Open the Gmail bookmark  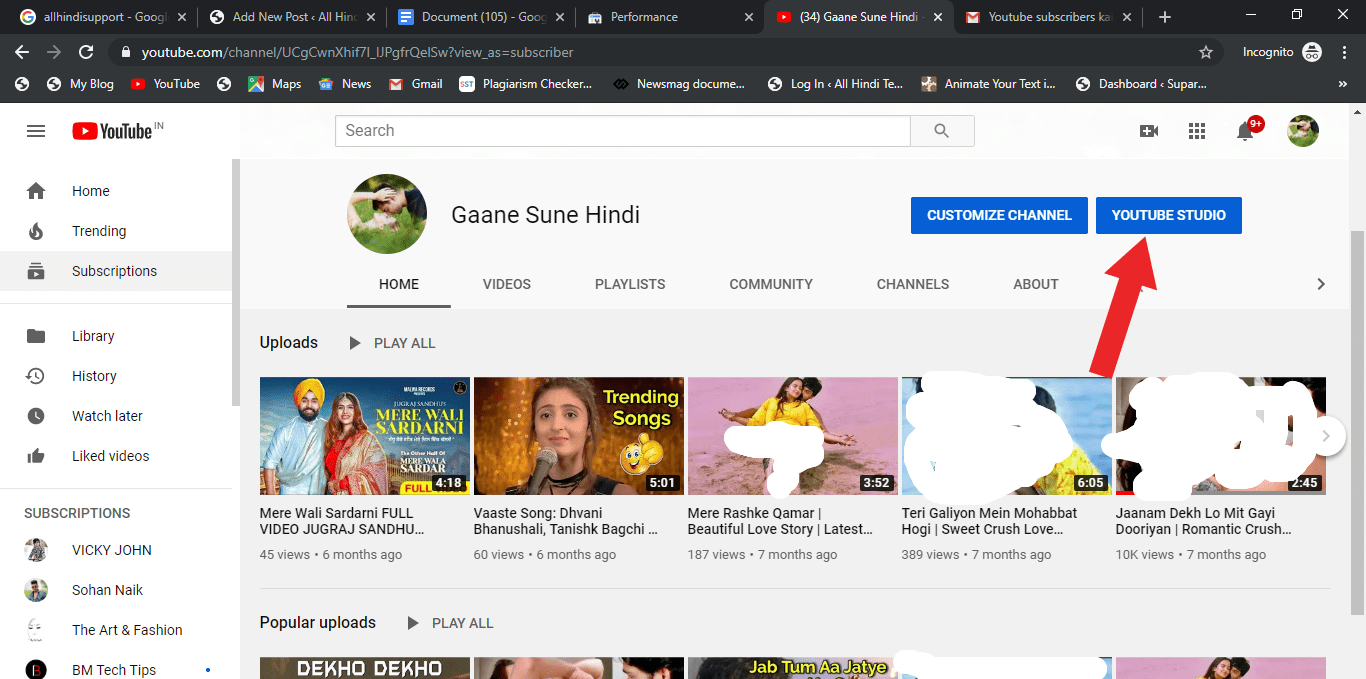point(416,84)
